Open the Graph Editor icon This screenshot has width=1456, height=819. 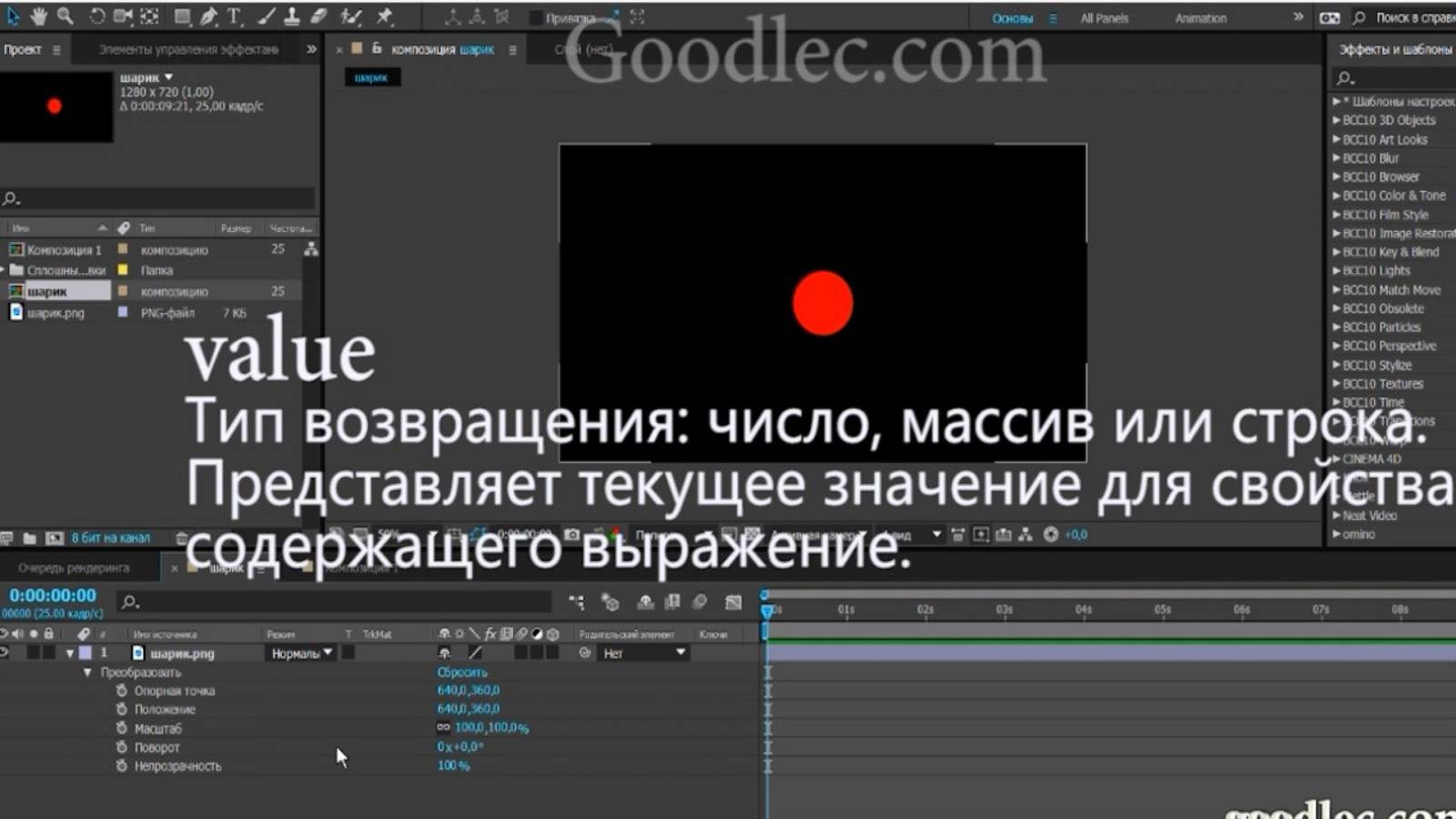[733, 602]
